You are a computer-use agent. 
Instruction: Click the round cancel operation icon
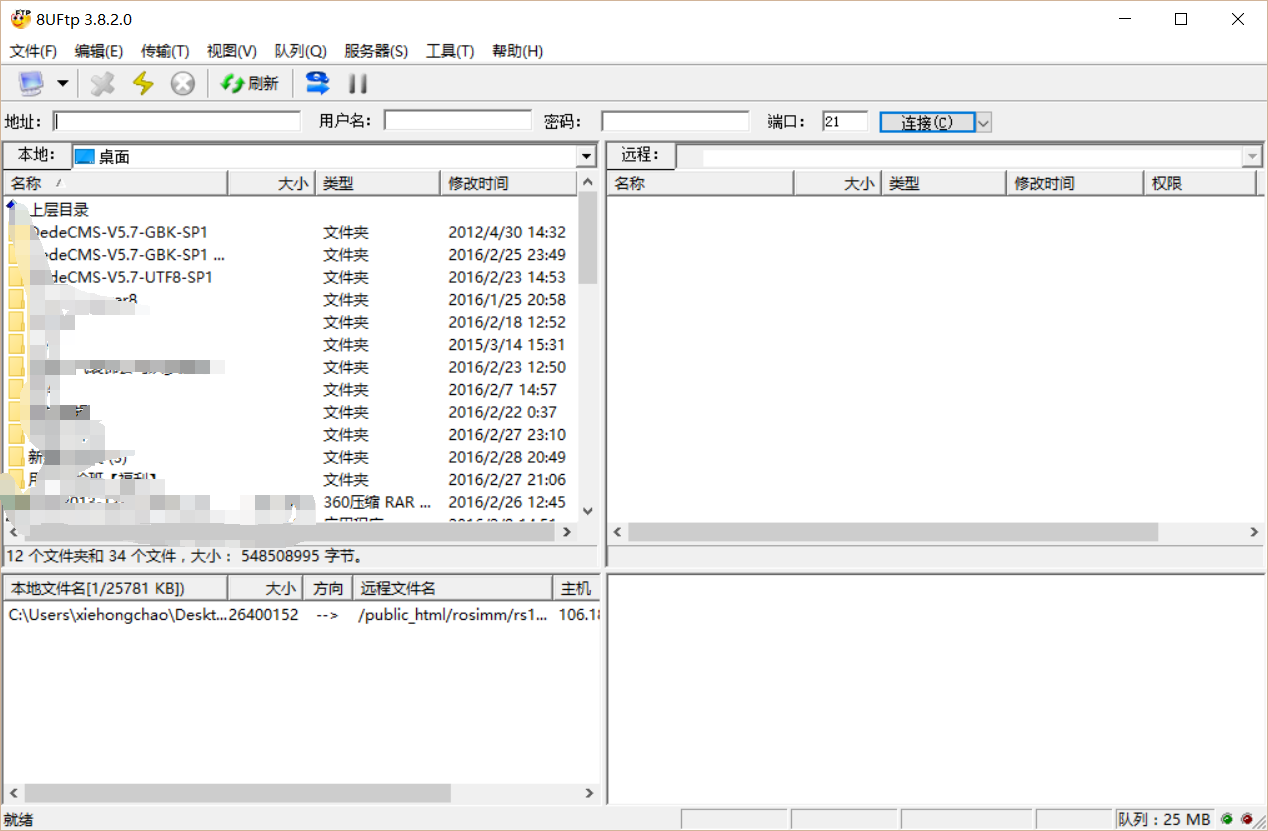pyautogui.click(x=182, y=83)
